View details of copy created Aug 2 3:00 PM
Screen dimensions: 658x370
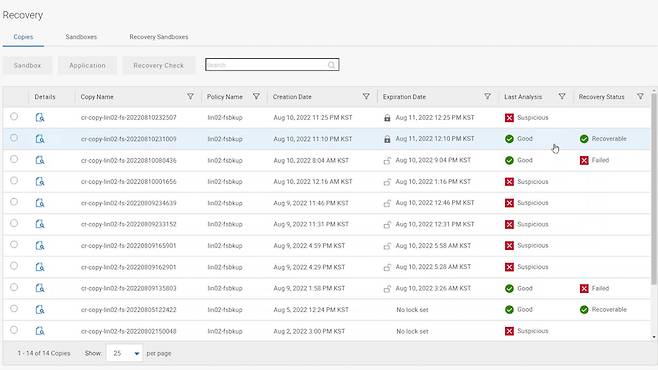pos(40,331)
